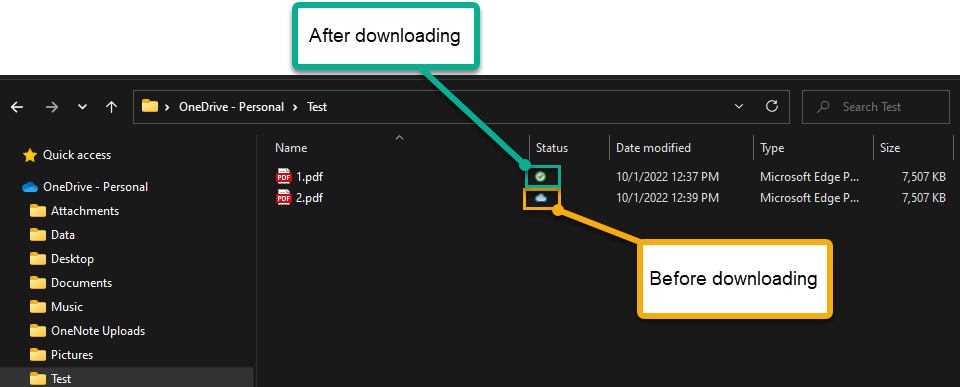The width and height of the screenshot is (960, 387).
Task: Select OneDrive - Personal in sidebar
Action: 96,187
